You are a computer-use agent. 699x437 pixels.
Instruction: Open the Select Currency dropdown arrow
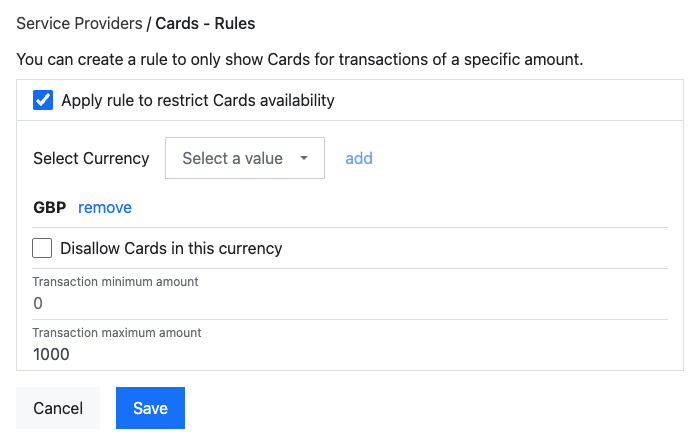[x=304, y=159]
